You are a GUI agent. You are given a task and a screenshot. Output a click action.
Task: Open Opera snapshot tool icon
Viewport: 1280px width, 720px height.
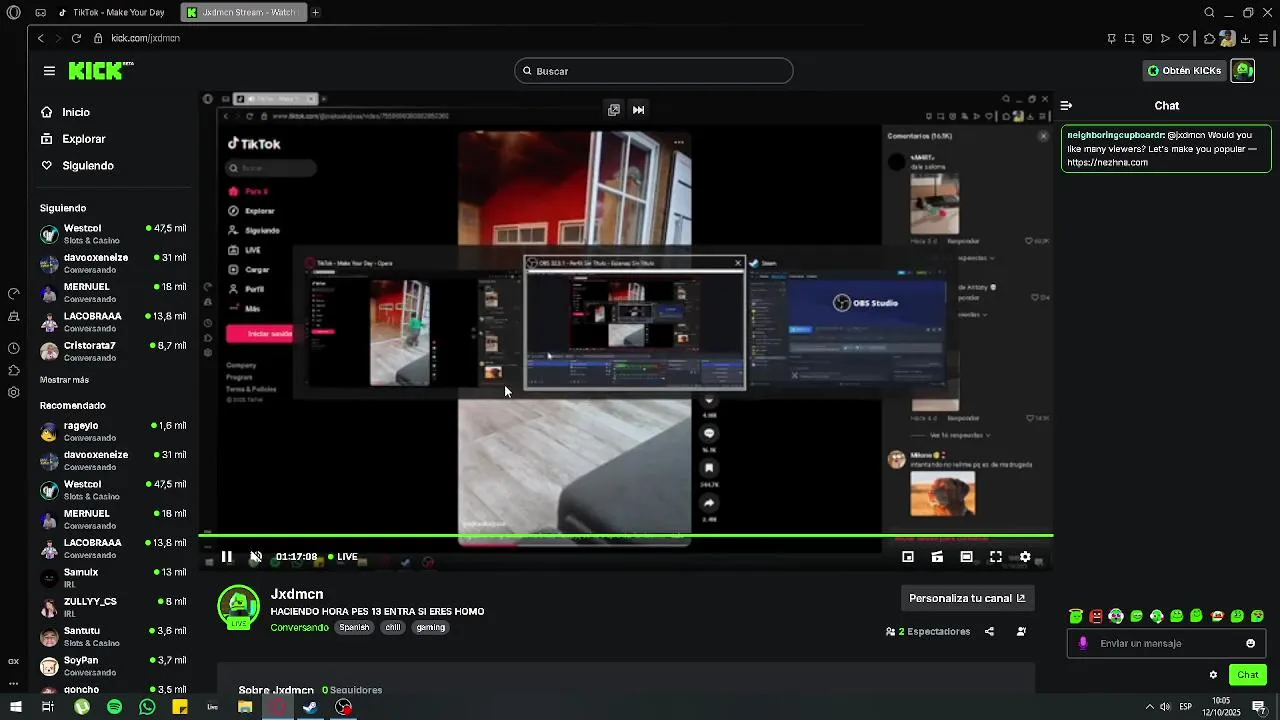click(1129, 38)
